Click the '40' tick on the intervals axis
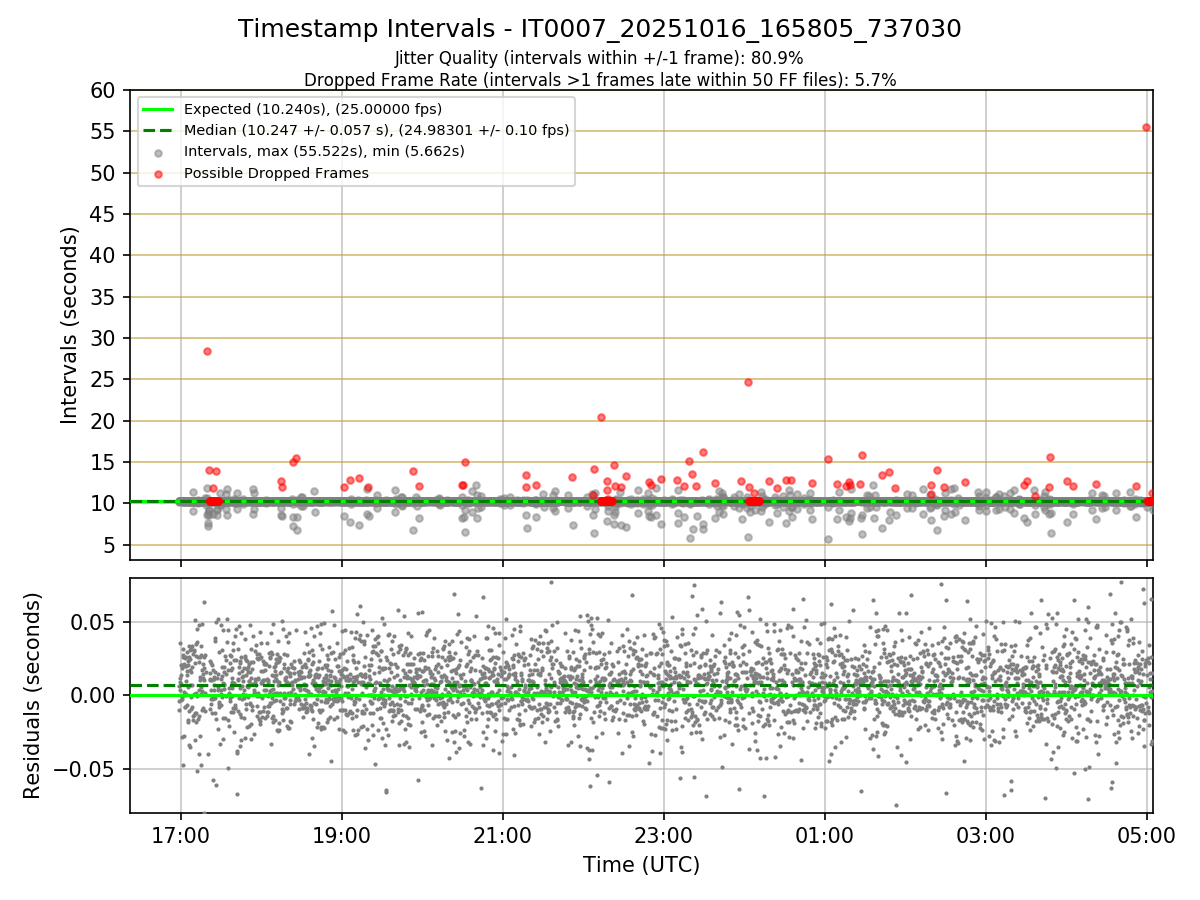 click(x=103, y=256)
